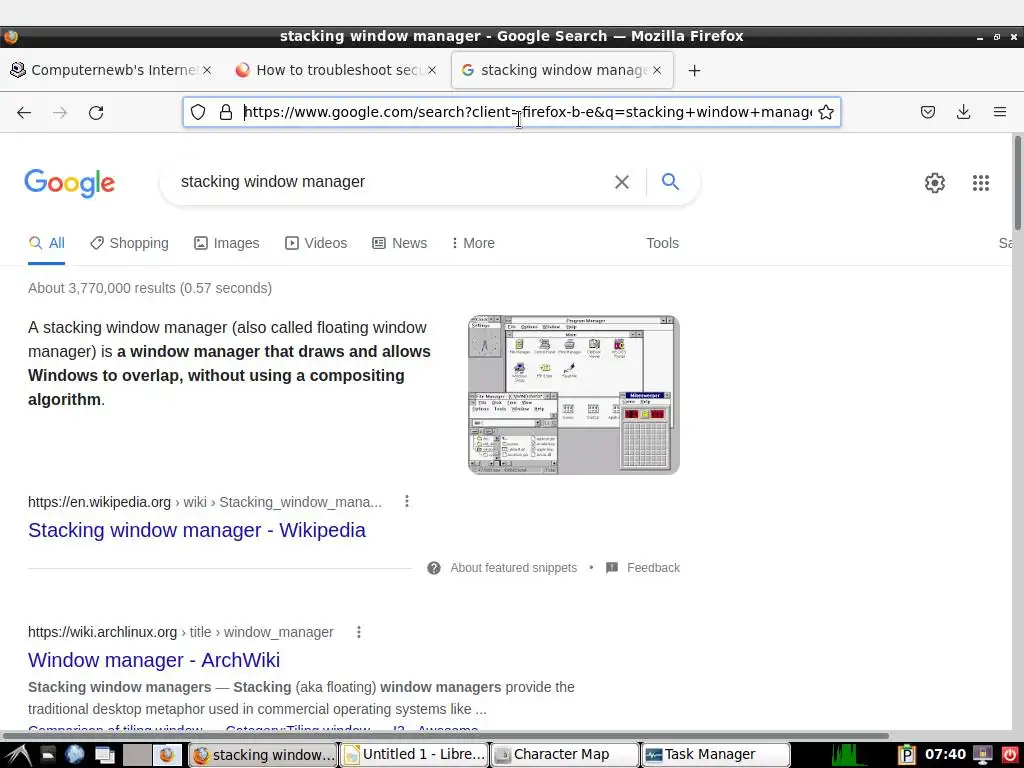Click the vertical page scrollbar
The width and height of the screenshot is (1024, 768).
[x=1017, y=183]
